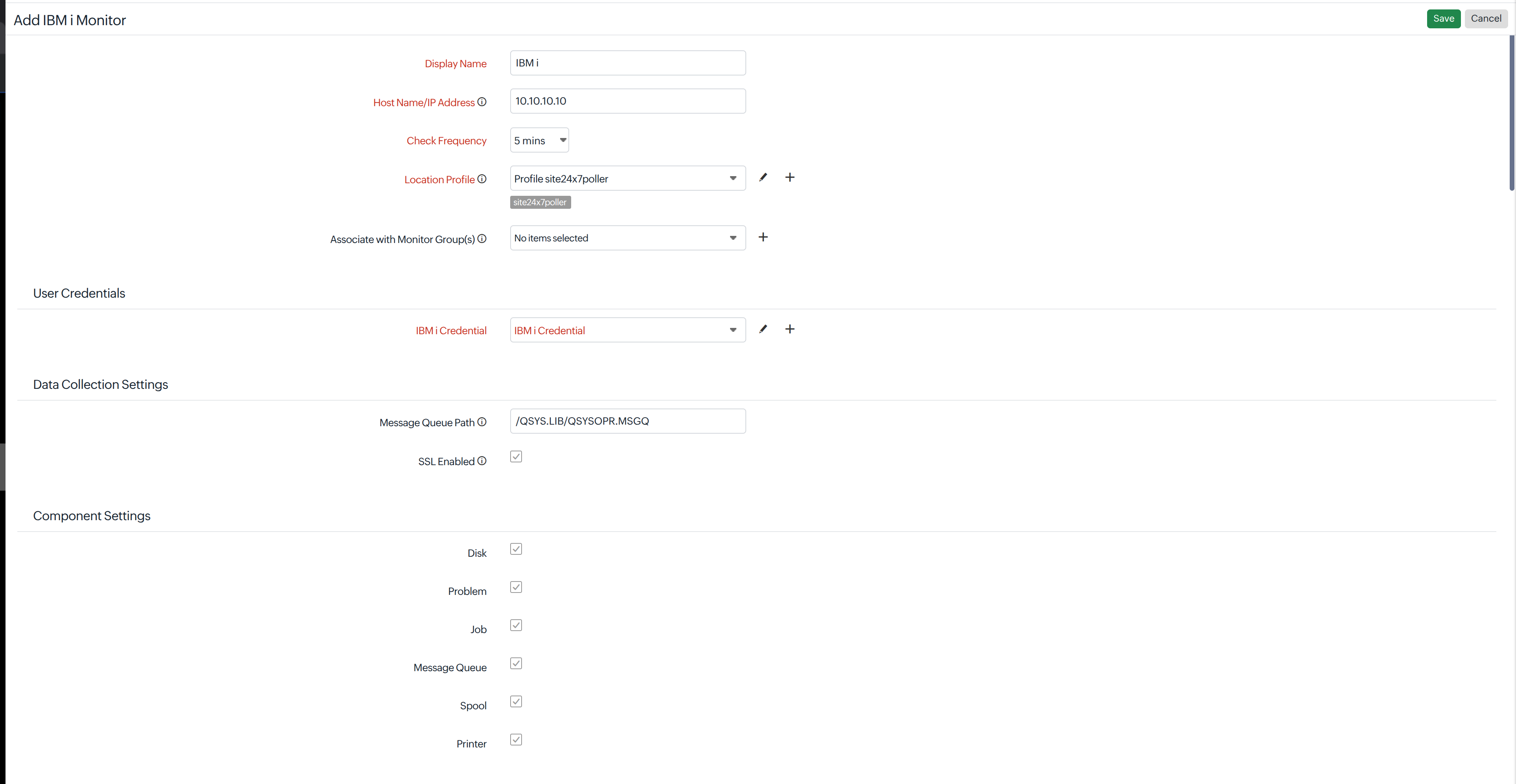
Task: Focus the Display Name input field
Action: point(627,63)
